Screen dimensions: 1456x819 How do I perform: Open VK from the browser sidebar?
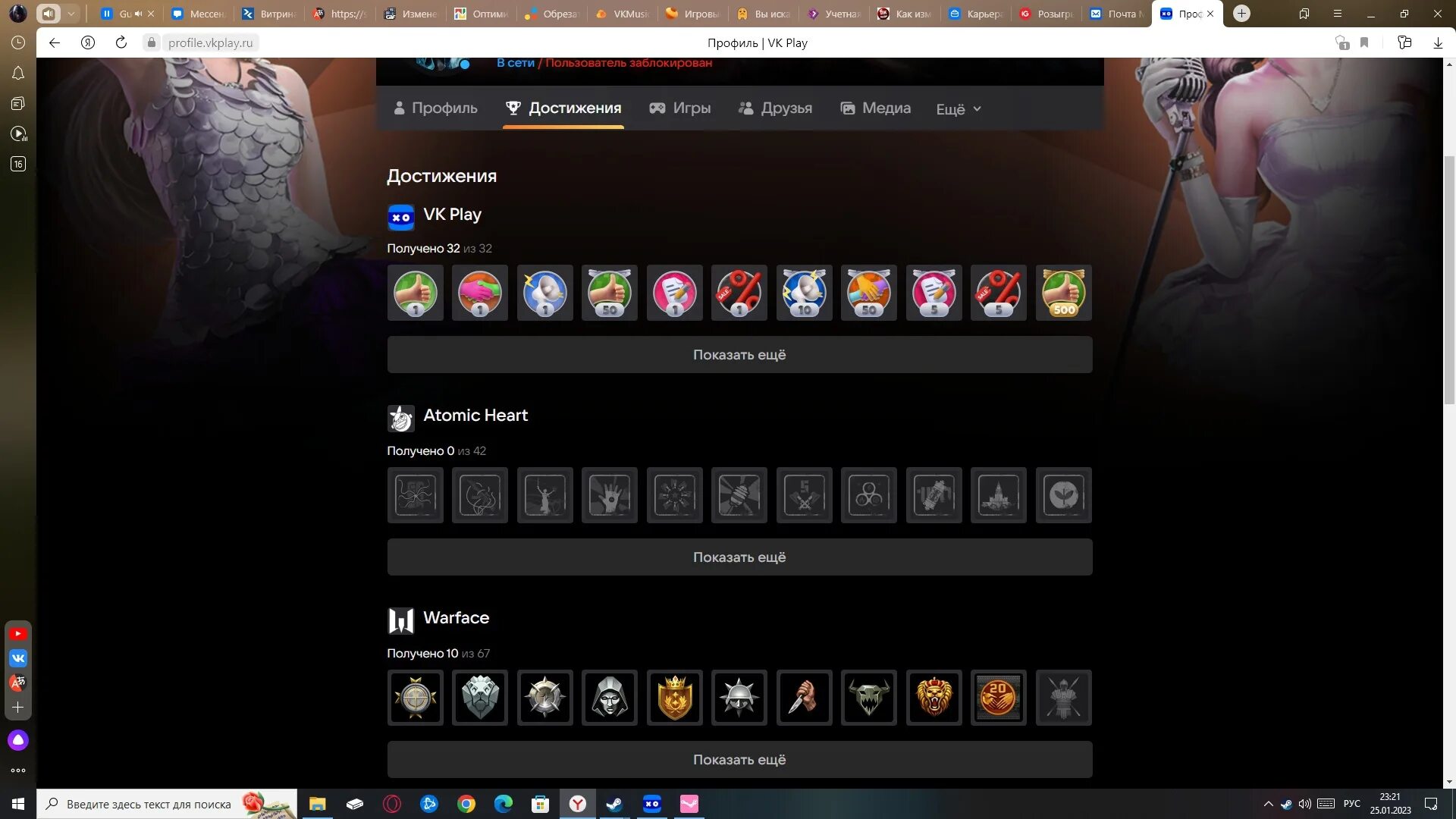18,657
